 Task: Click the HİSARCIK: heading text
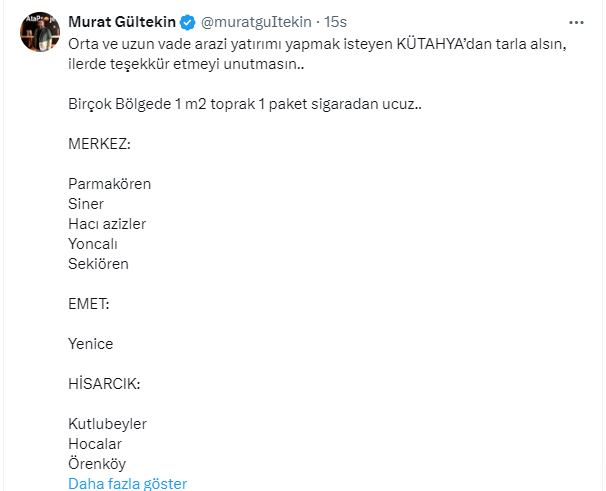104,384
